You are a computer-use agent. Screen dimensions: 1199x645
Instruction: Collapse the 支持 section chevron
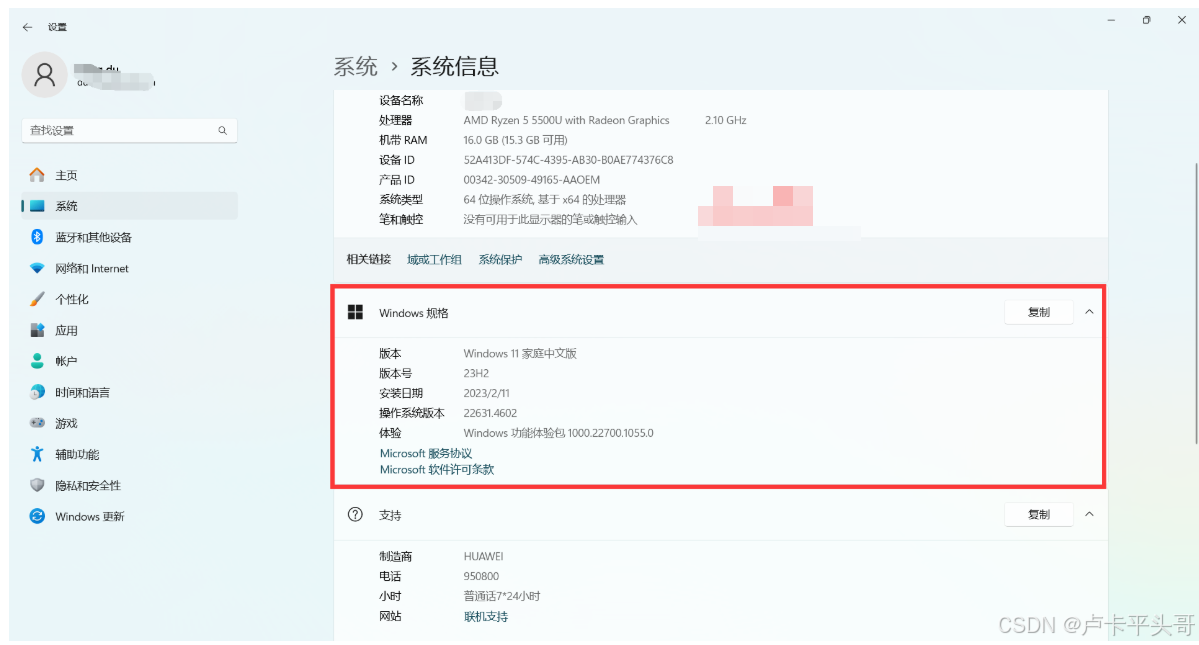click(x=1089, y=514)
